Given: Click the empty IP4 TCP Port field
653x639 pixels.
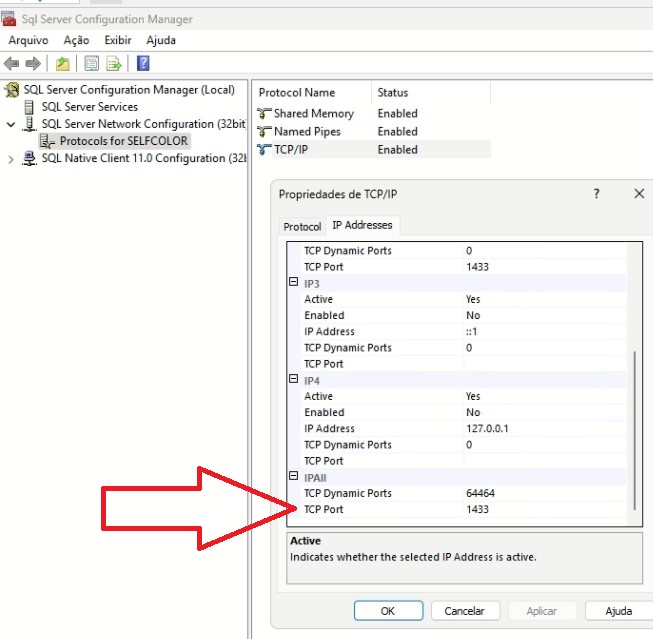Looking at the screenshot, I should (544, 461).
